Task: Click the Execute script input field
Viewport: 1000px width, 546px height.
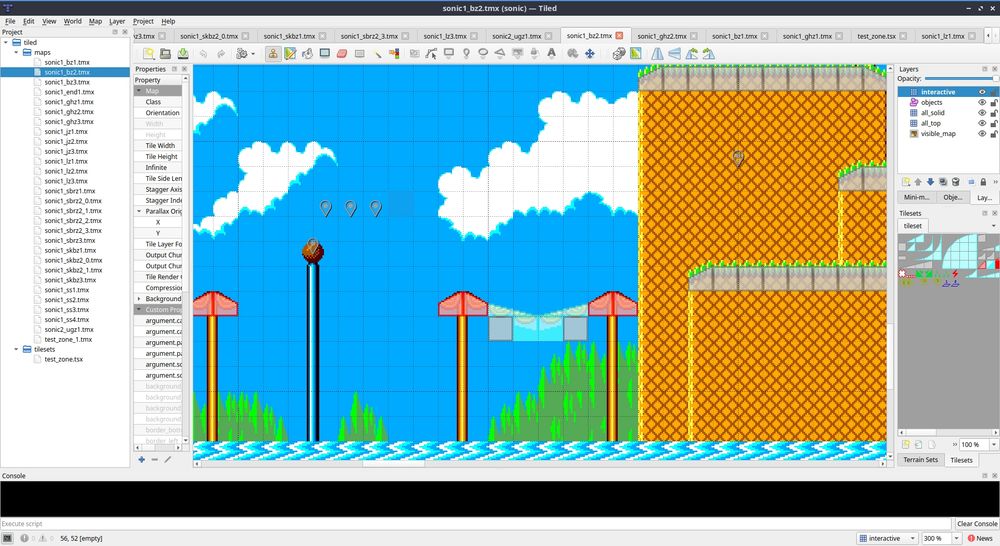Action: coord(476,524)
